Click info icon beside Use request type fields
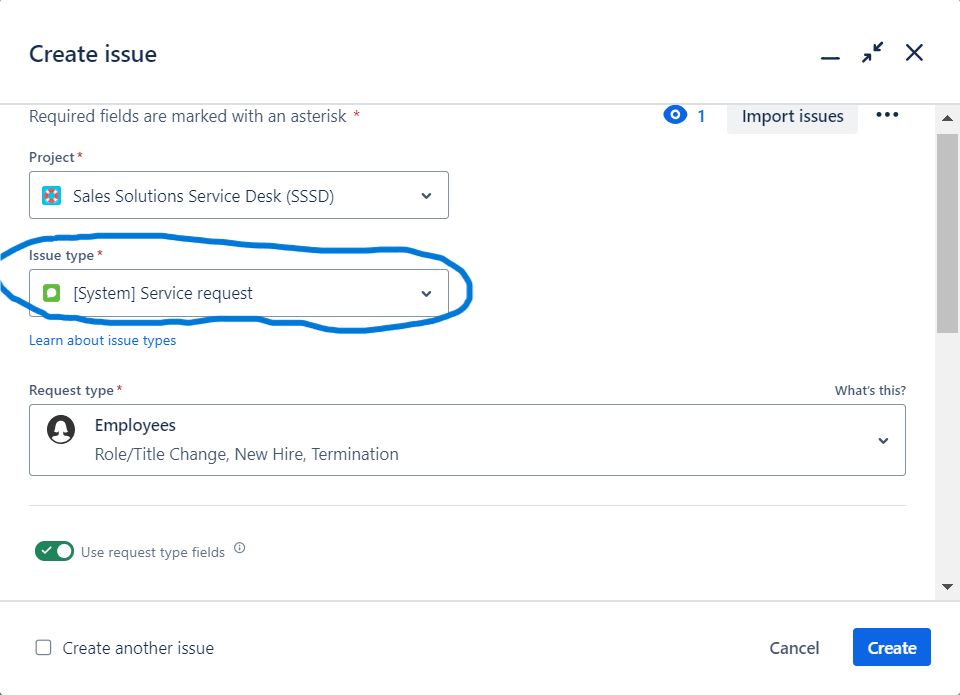 (x=240, y=548)
